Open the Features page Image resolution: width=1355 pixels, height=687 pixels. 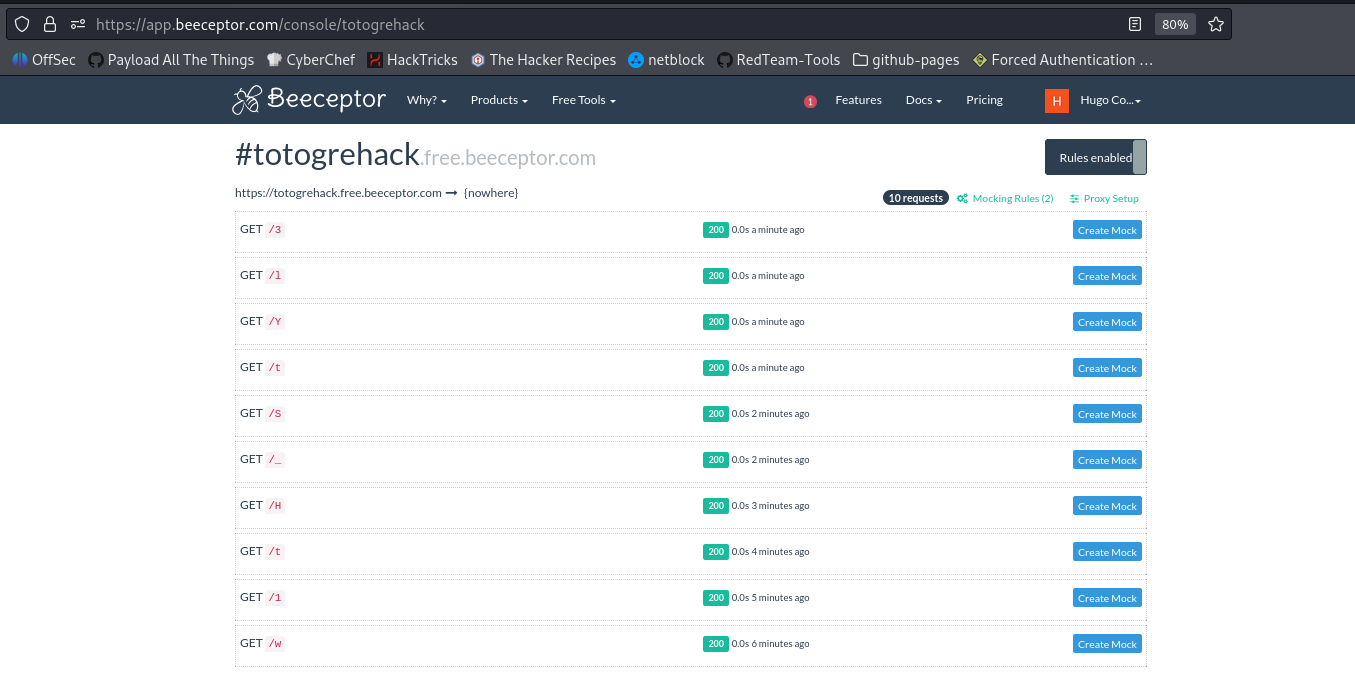[858, 100]
